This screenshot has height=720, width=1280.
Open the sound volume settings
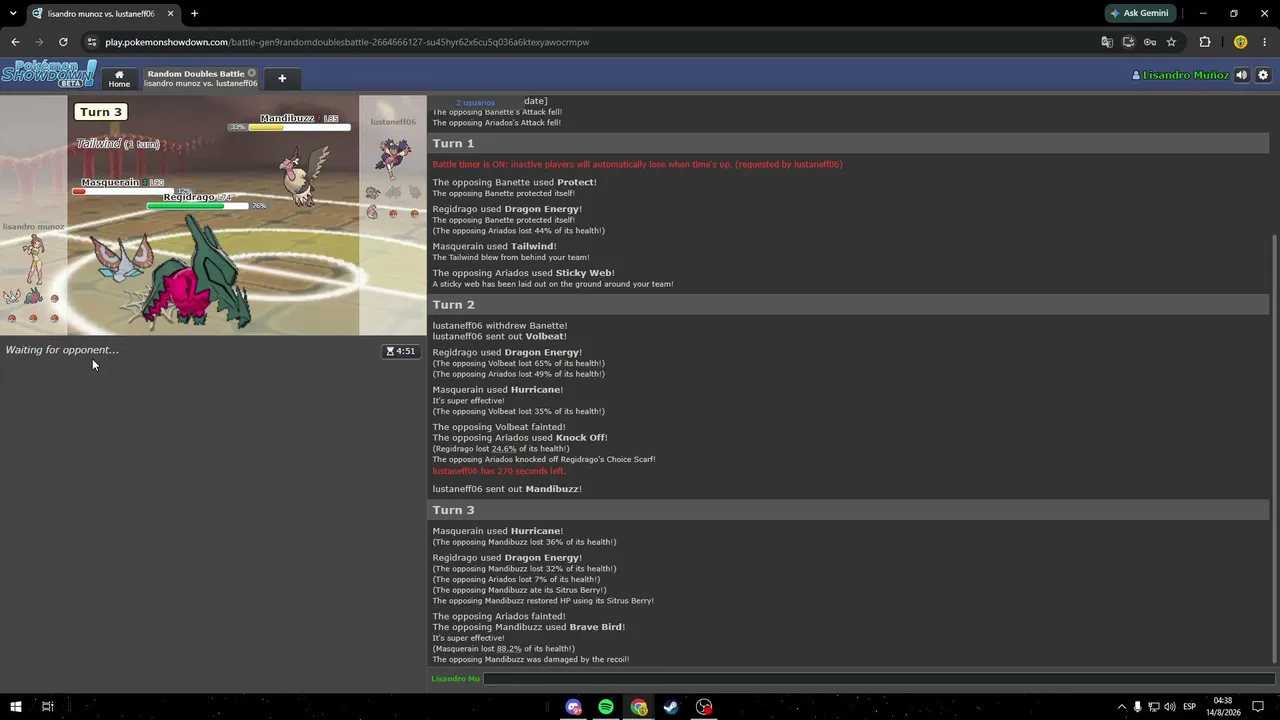[x=1241, y=75]
